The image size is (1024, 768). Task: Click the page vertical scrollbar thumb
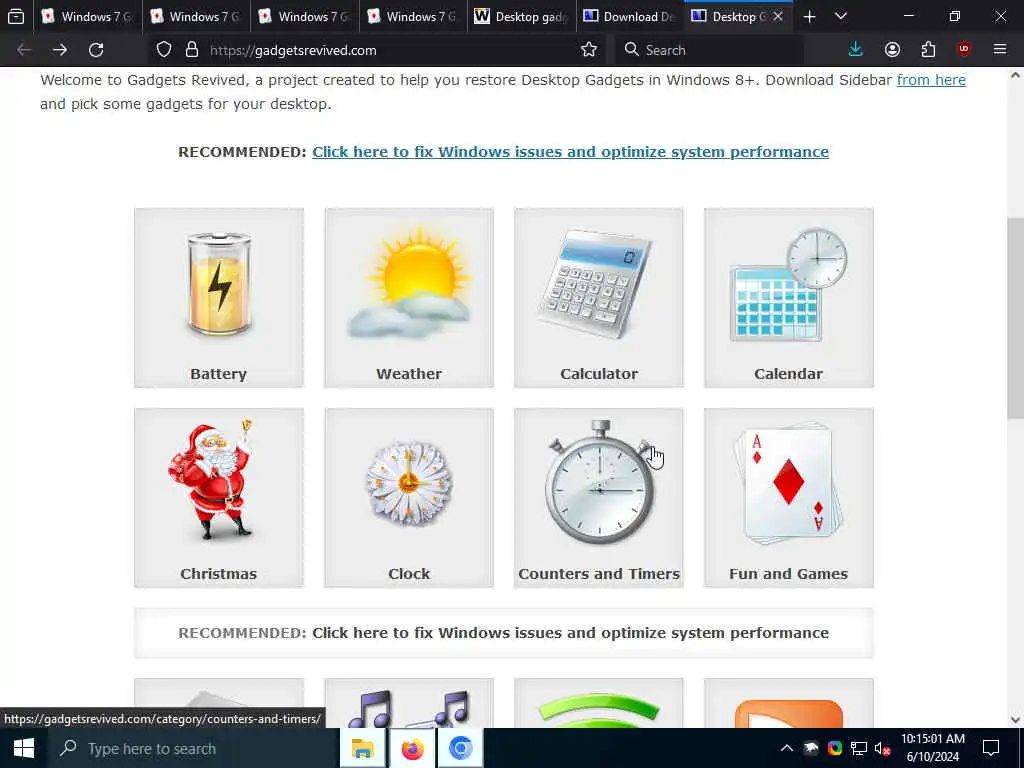coord(1015,318)
